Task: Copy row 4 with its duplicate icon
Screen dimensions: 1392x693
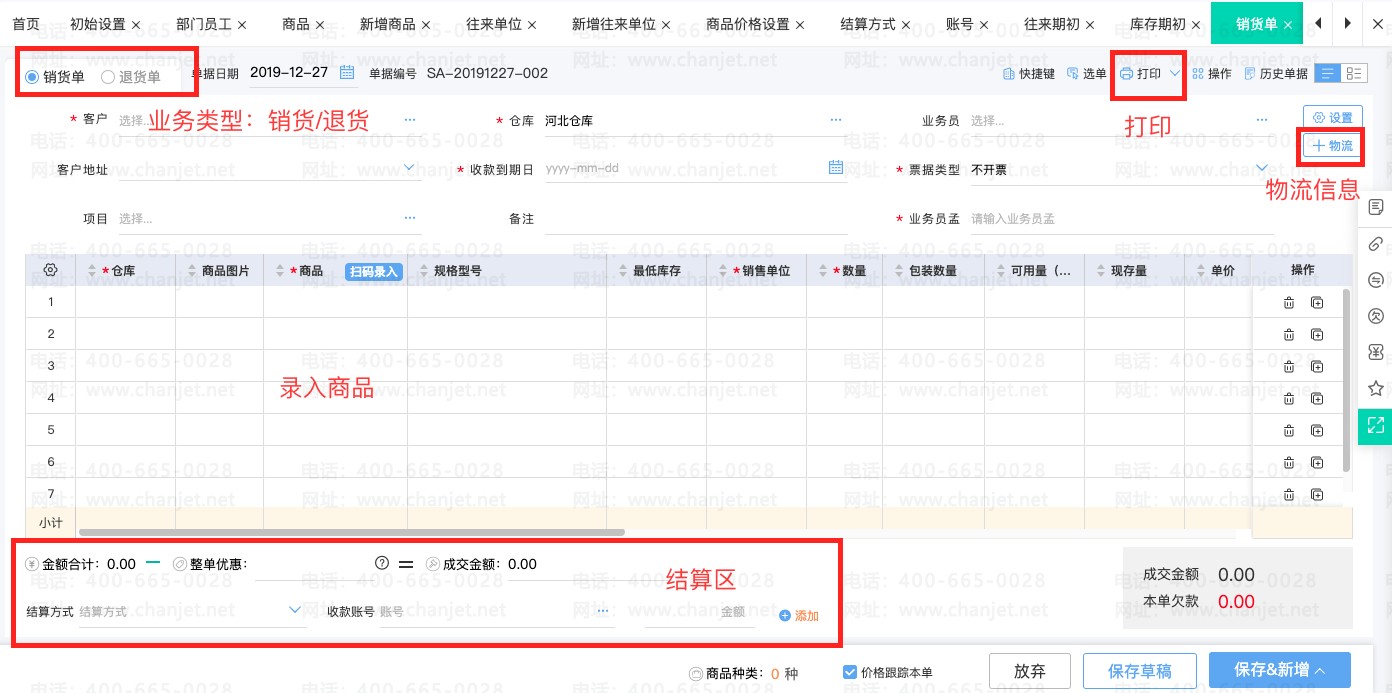Action: 1317,399
